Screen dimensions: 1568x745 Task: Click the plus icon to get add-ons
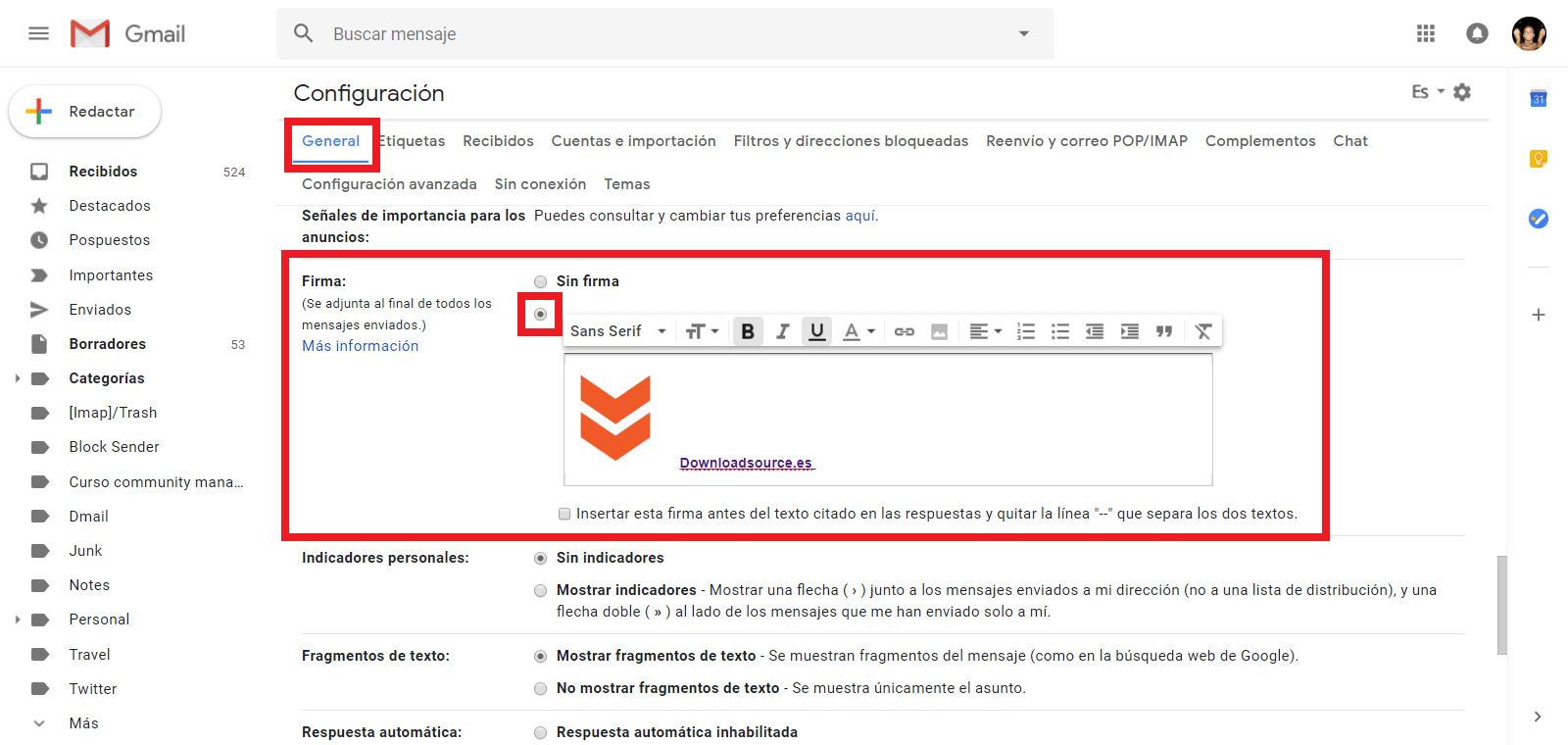click(x=1539, y=315)
